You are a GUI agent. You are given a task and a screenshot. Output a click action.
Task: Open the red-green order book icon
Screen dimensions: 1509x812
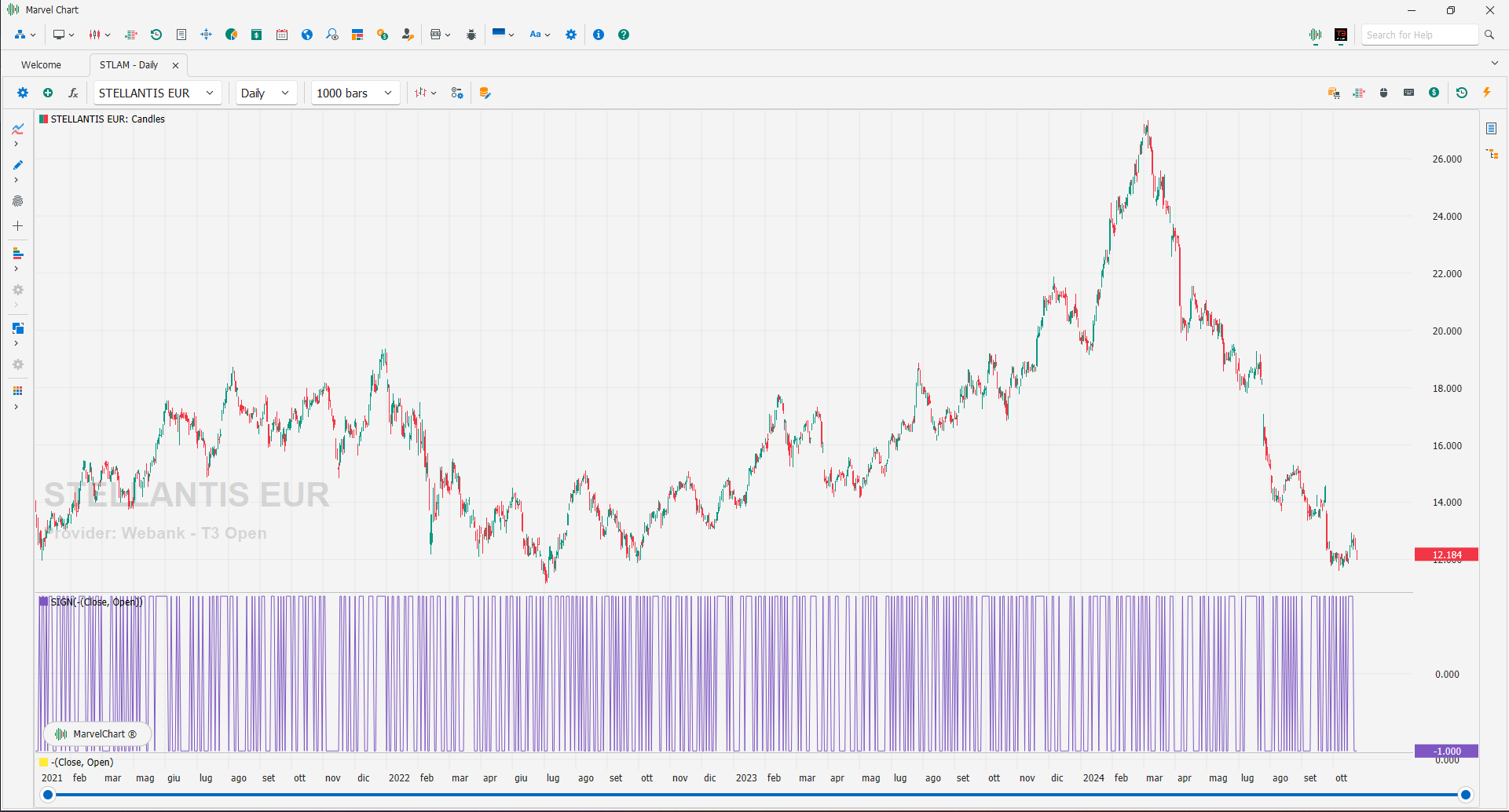(131, 35)
